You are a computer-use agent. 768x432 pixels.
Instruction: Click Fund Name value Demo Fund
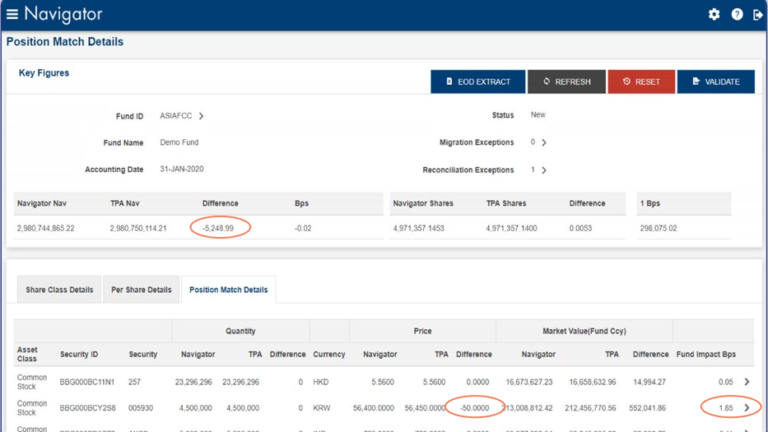pos(179,143)
